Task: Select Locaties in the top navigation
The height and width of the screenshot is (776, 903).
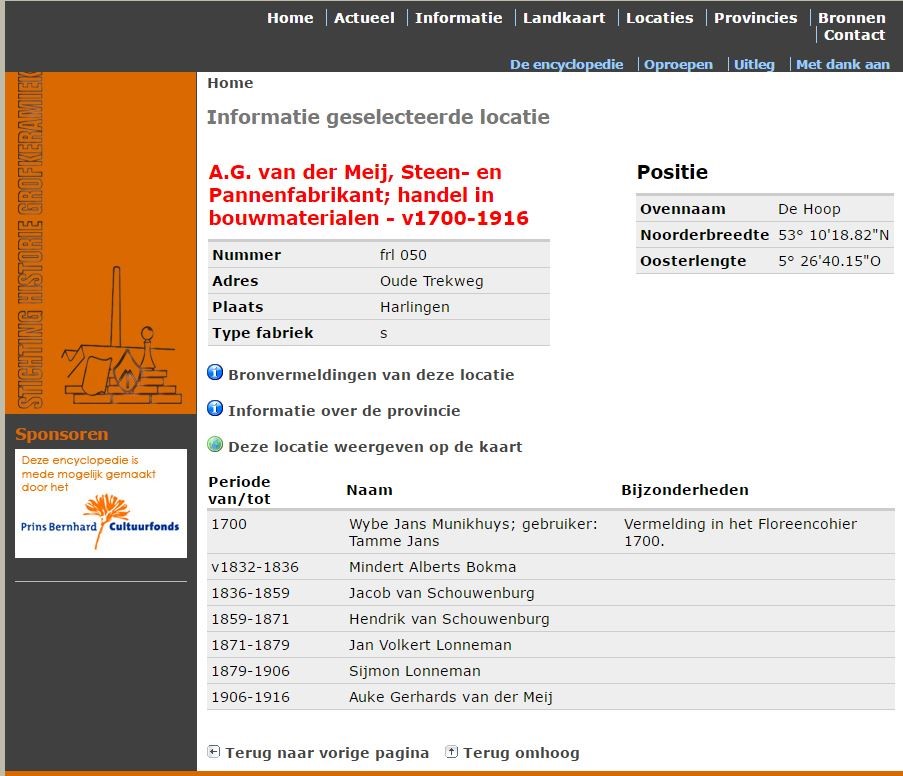Action: 659,18
